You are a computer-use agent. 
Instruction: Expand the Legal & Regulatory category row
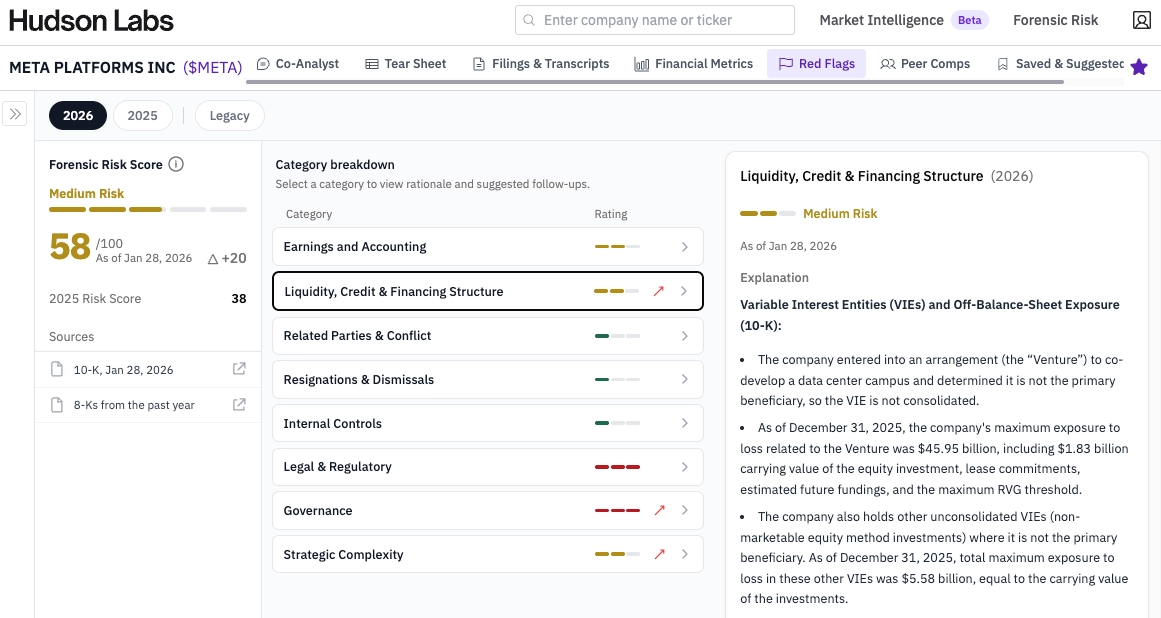tap(487, 467)
